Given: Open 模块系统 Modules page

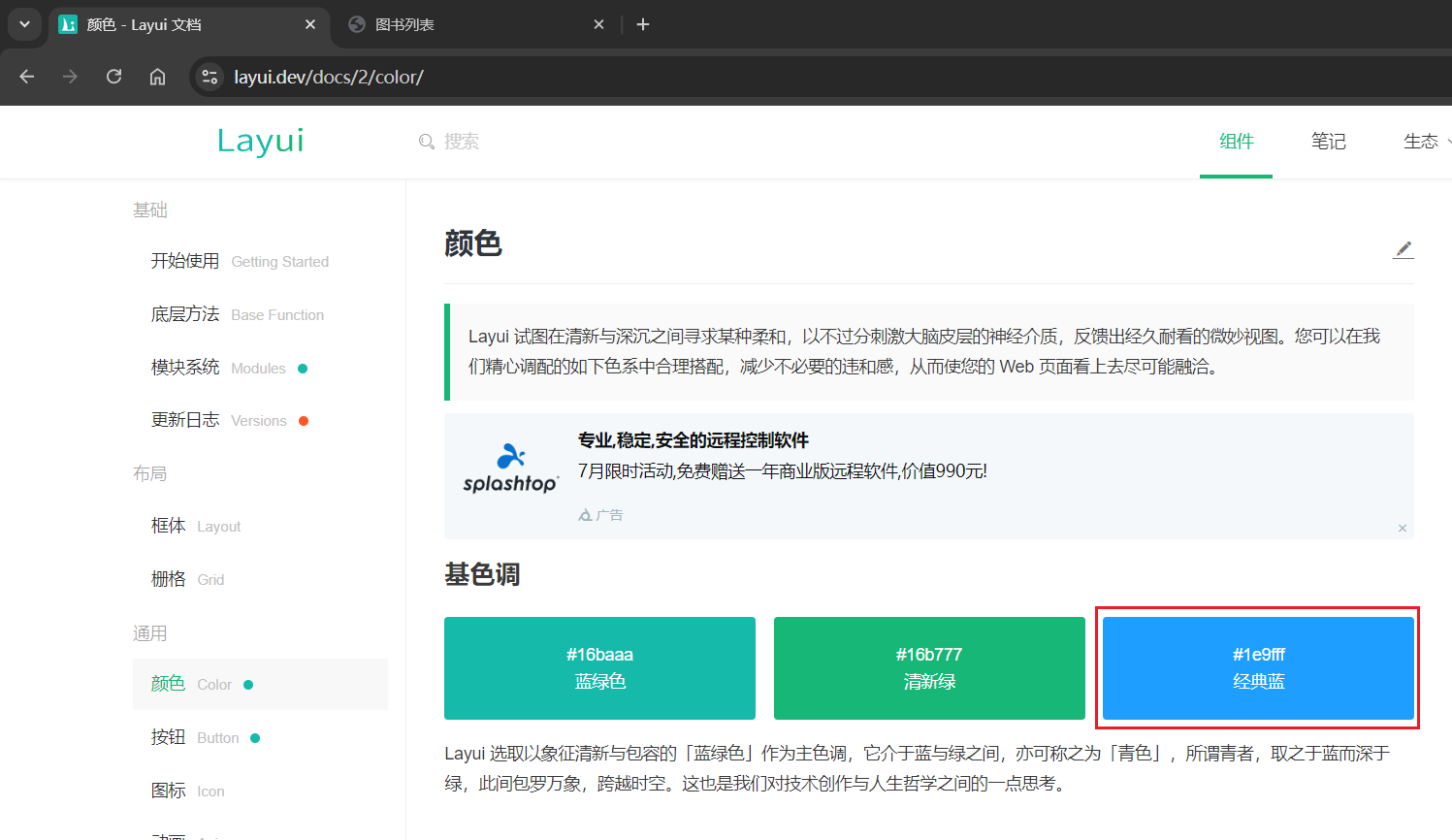Looking at the screenshot, I should pyautogui.click(x=260, y=368).
